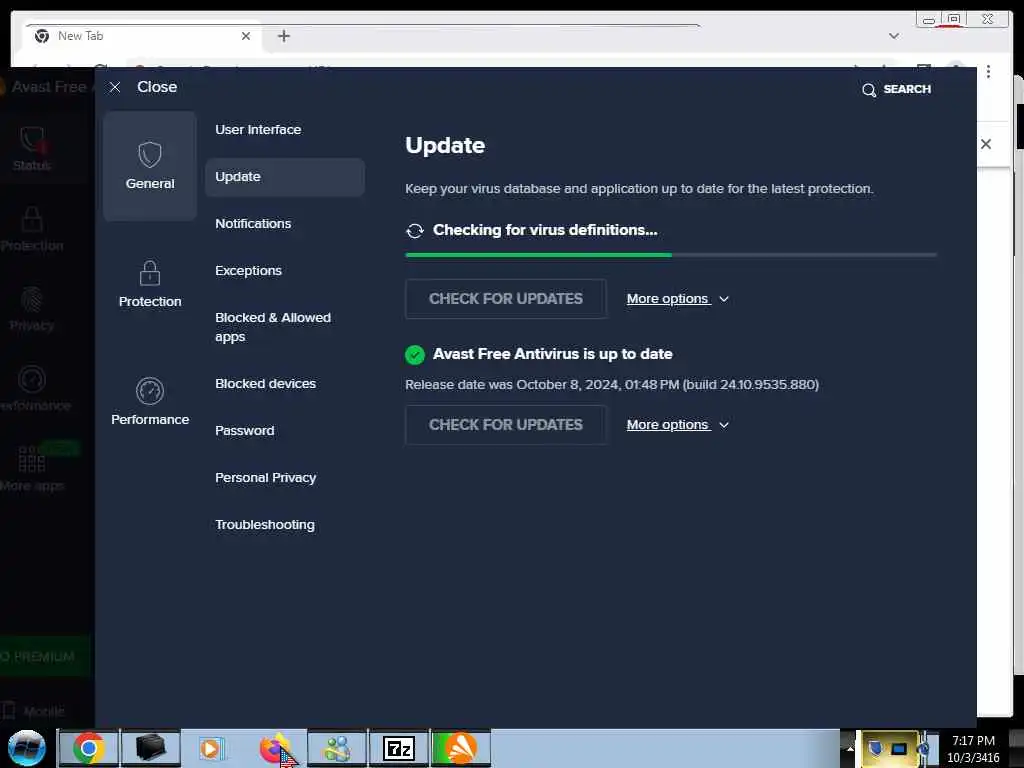
Task: Expand More options for virus definitions
Action: pyautogui.click(x=677, y=298)
